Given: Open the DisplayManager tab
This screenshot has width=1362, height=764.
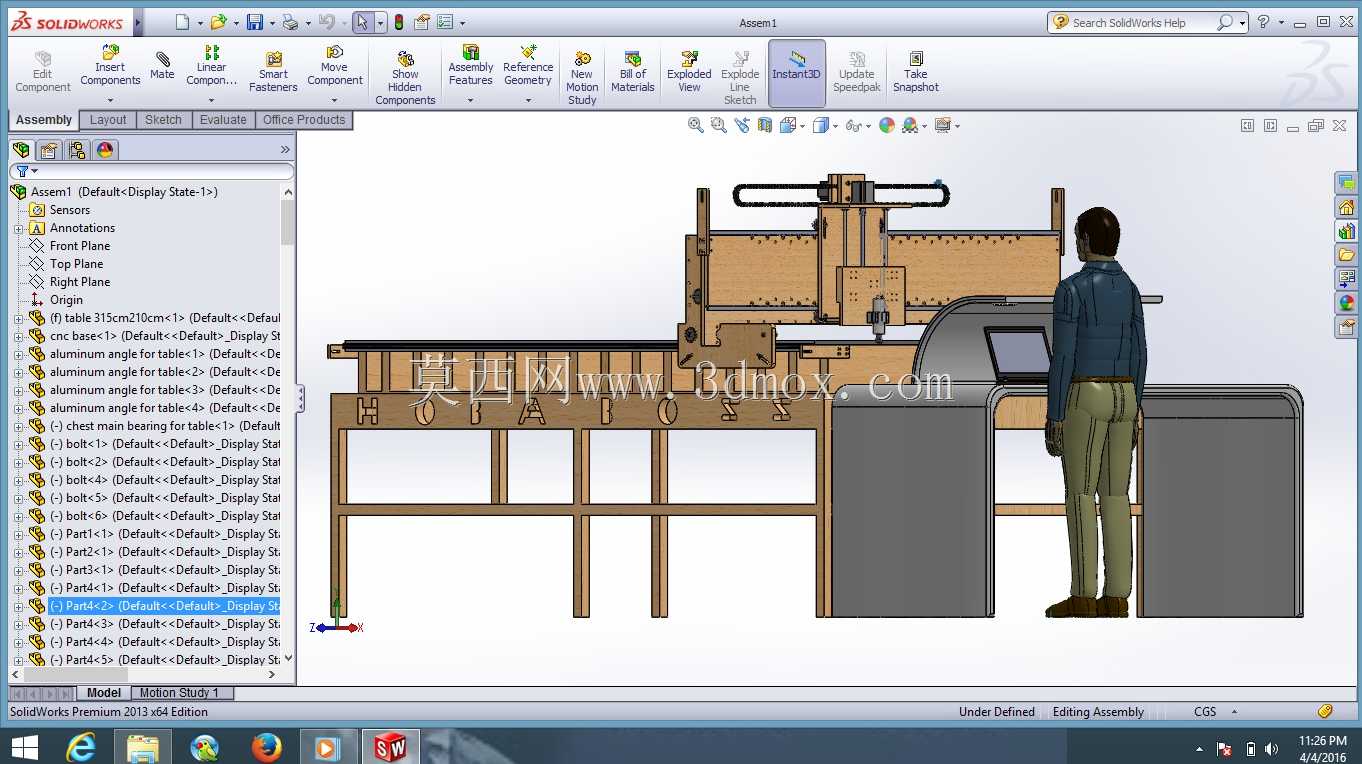Looking at the screenshot, I should click(x=105, y=150).
